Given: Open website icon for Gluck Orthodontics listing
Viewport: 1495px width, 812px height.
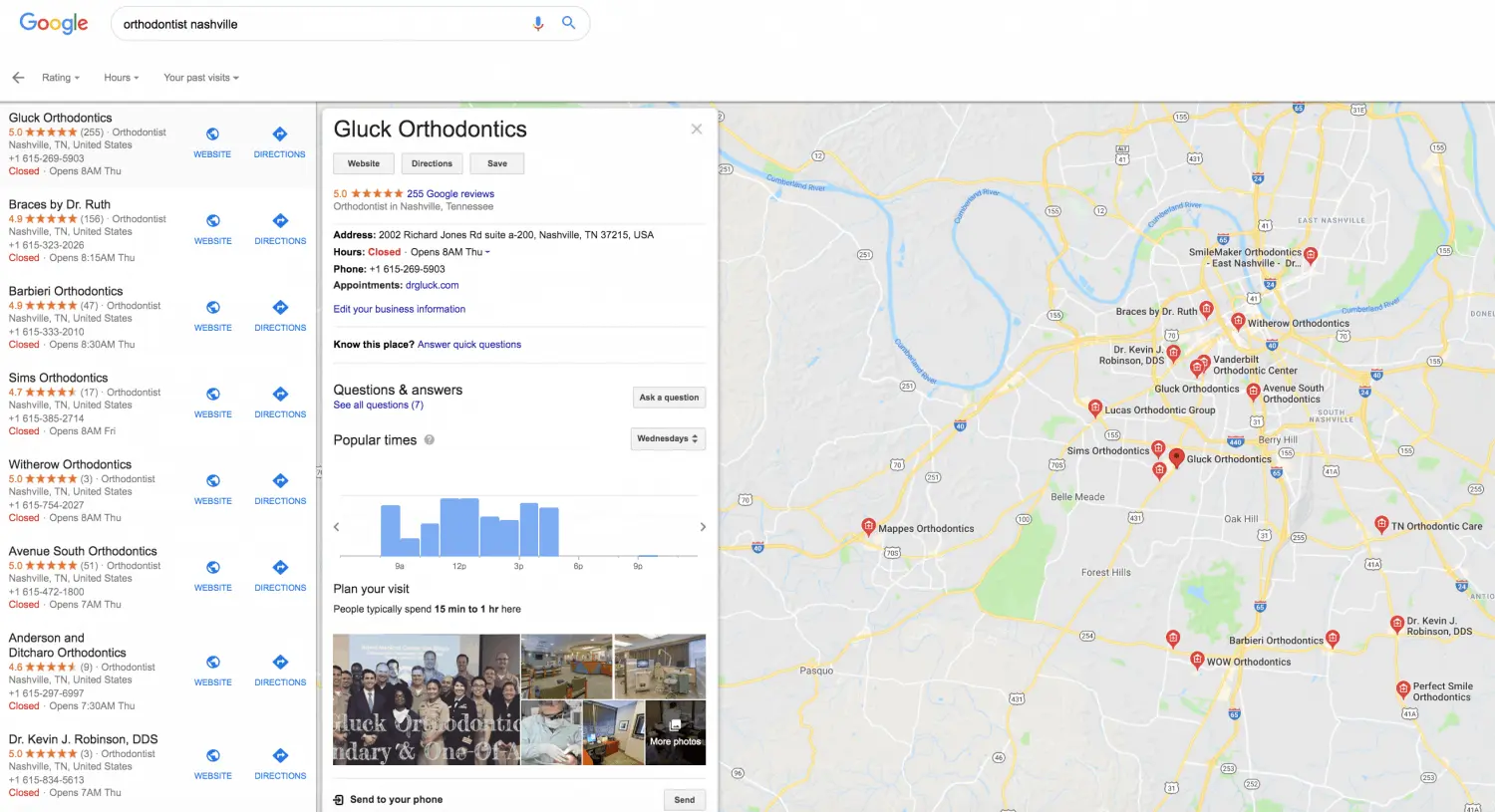Looking at the screenshot, I should click(212, 134).
